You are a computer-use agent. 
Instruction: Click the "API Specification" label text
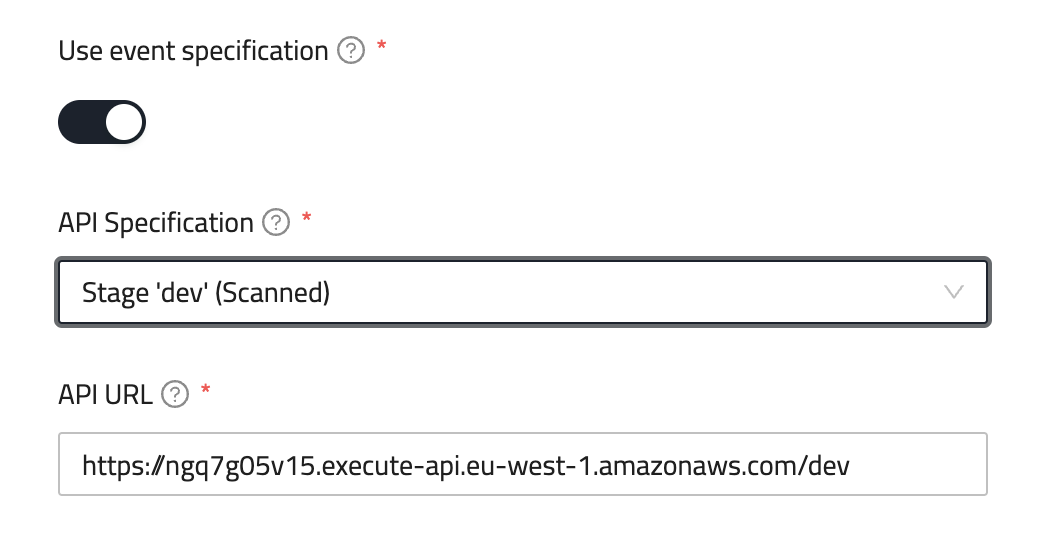click(156, 223)
